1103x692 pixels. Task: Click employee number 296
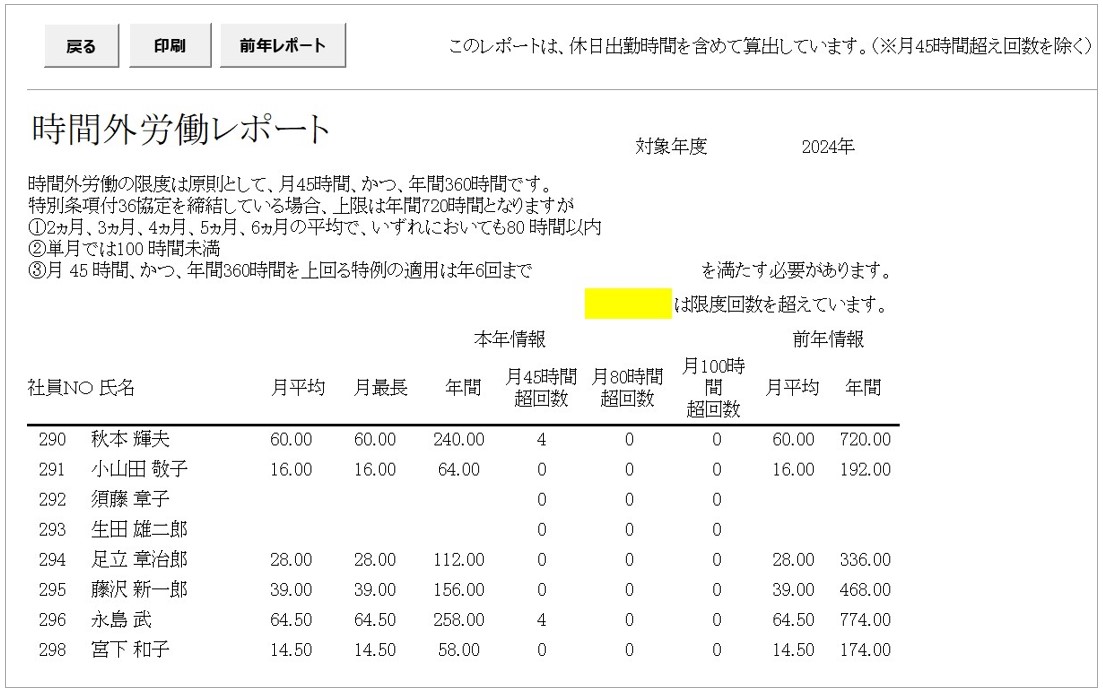pos(52,620)
